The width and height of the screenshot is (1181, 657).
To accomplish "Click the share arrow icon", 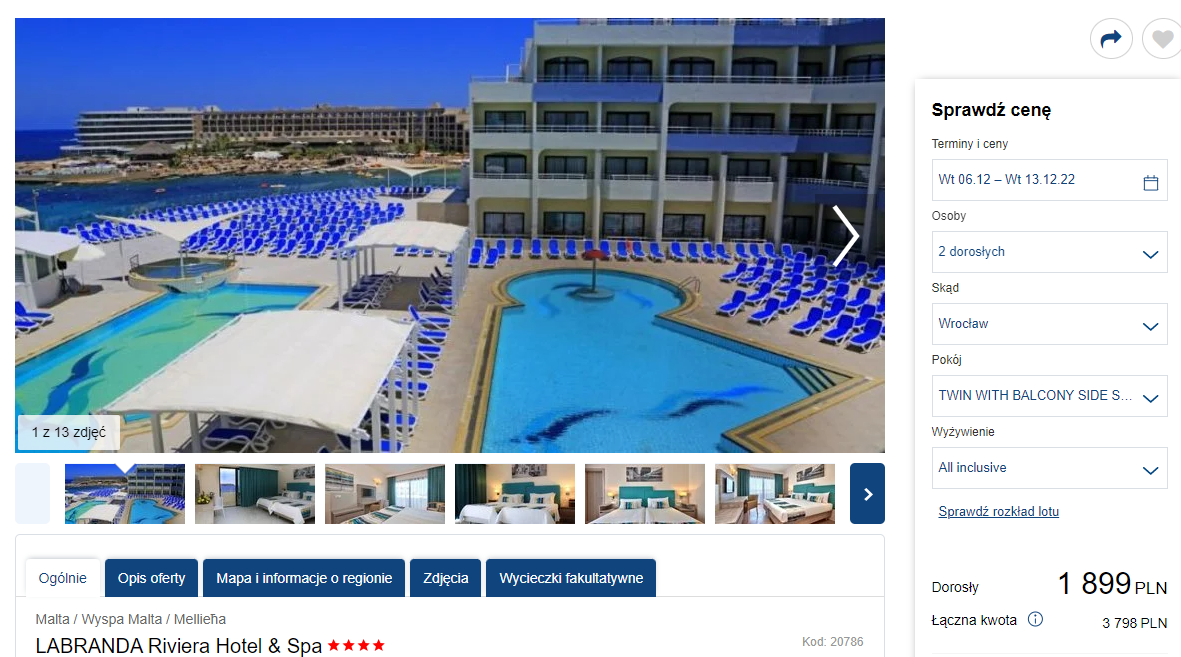I will pos(1111,38).
